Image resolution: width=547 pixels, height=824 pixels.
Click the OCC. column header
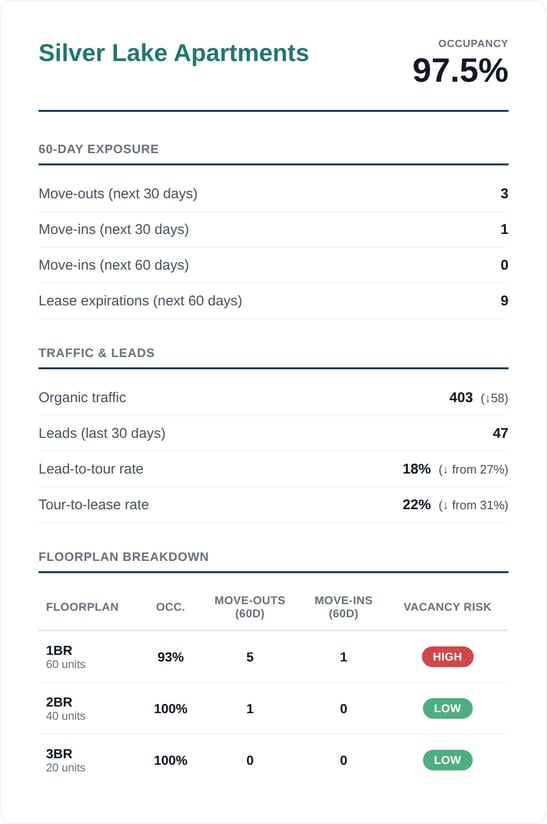(x=170, y=607)
